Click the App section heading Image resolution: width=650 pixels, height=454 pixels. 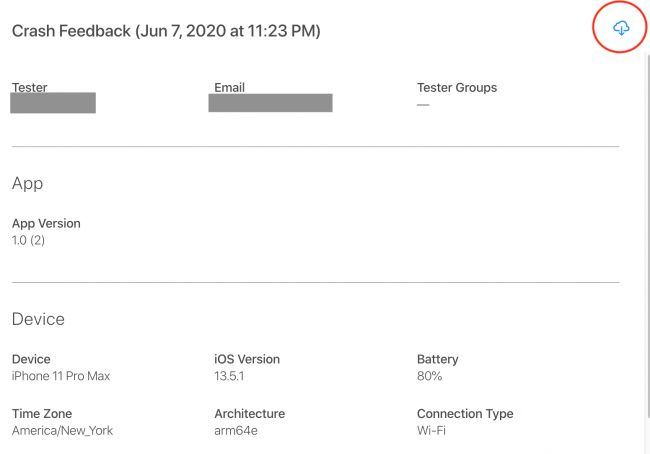coord(27,183)
